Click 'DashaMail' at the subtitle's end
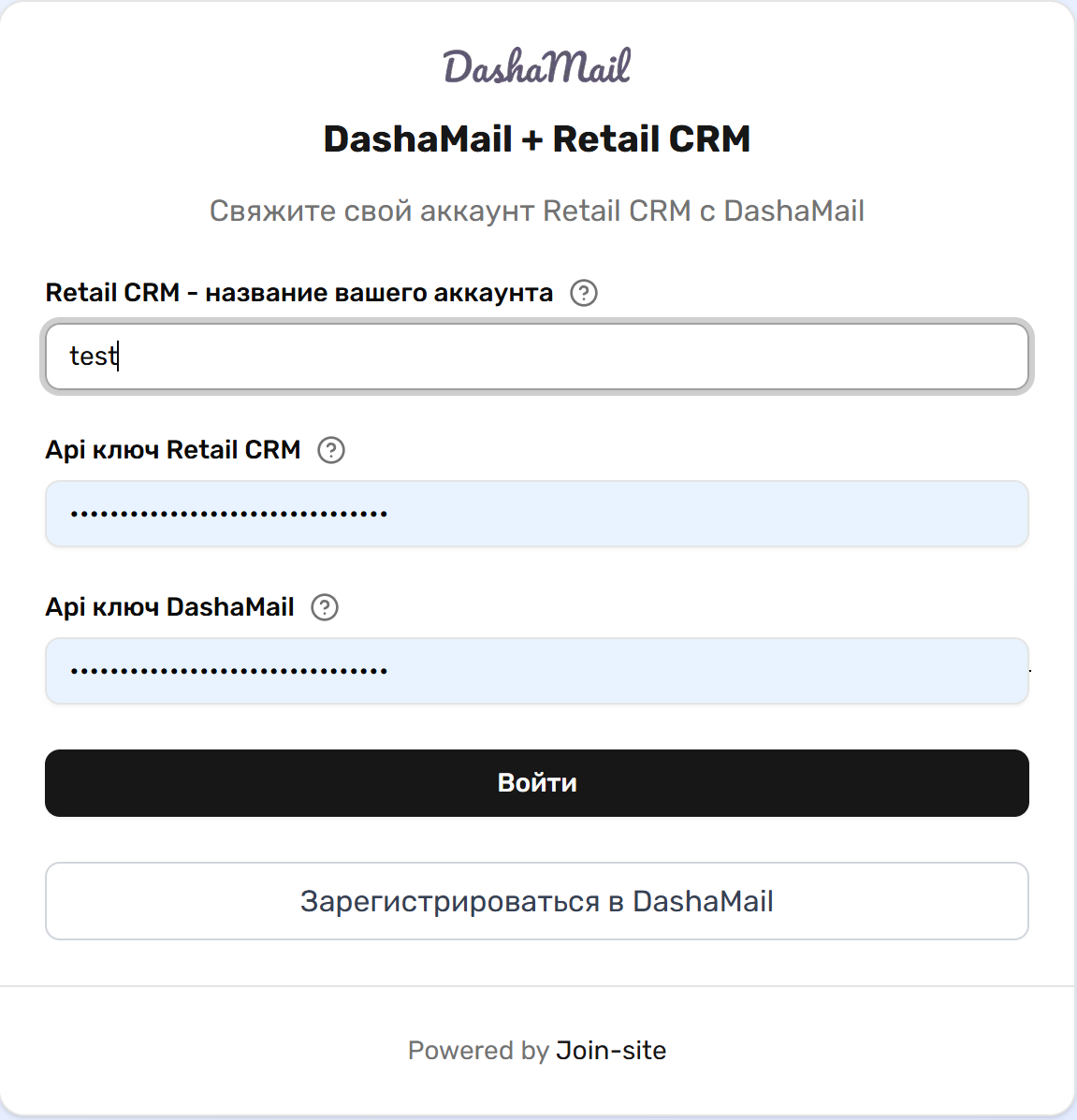The width and height of the screenshot is (1077, 1120). [x=793, y=211]
